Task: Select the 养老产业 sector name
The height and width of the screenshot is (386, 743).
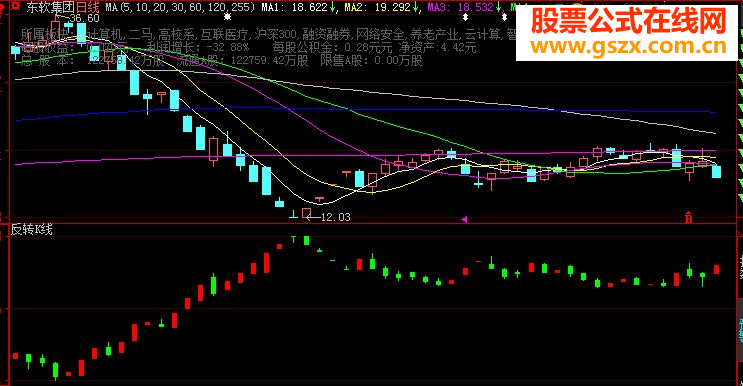Action: coord(435,34)
